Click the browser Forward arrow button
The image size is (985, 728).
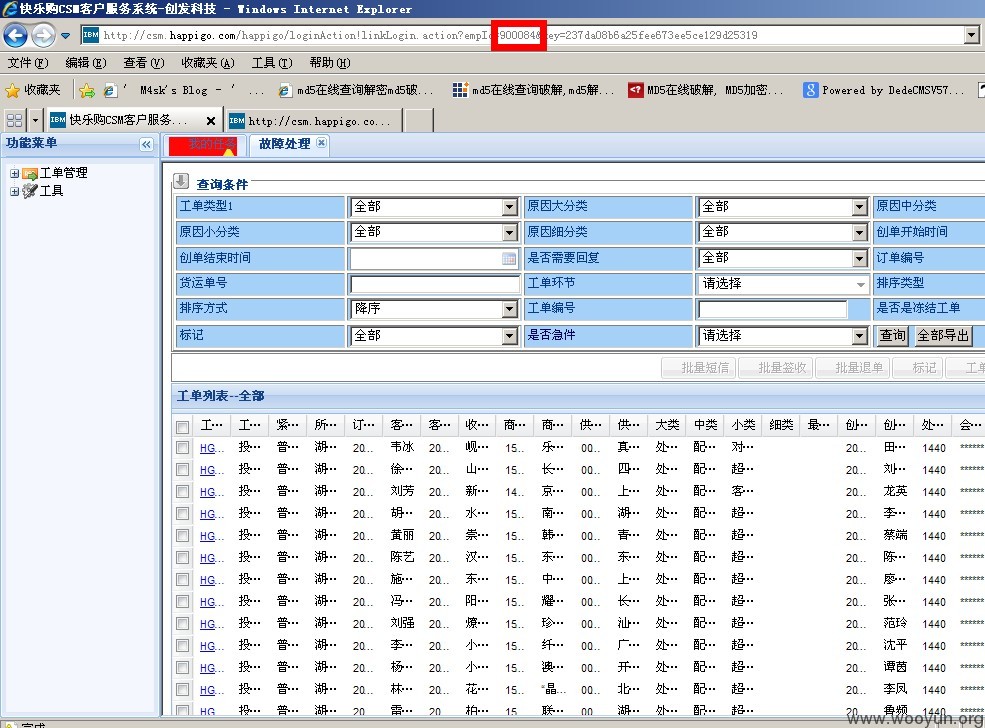coord(43,35)
